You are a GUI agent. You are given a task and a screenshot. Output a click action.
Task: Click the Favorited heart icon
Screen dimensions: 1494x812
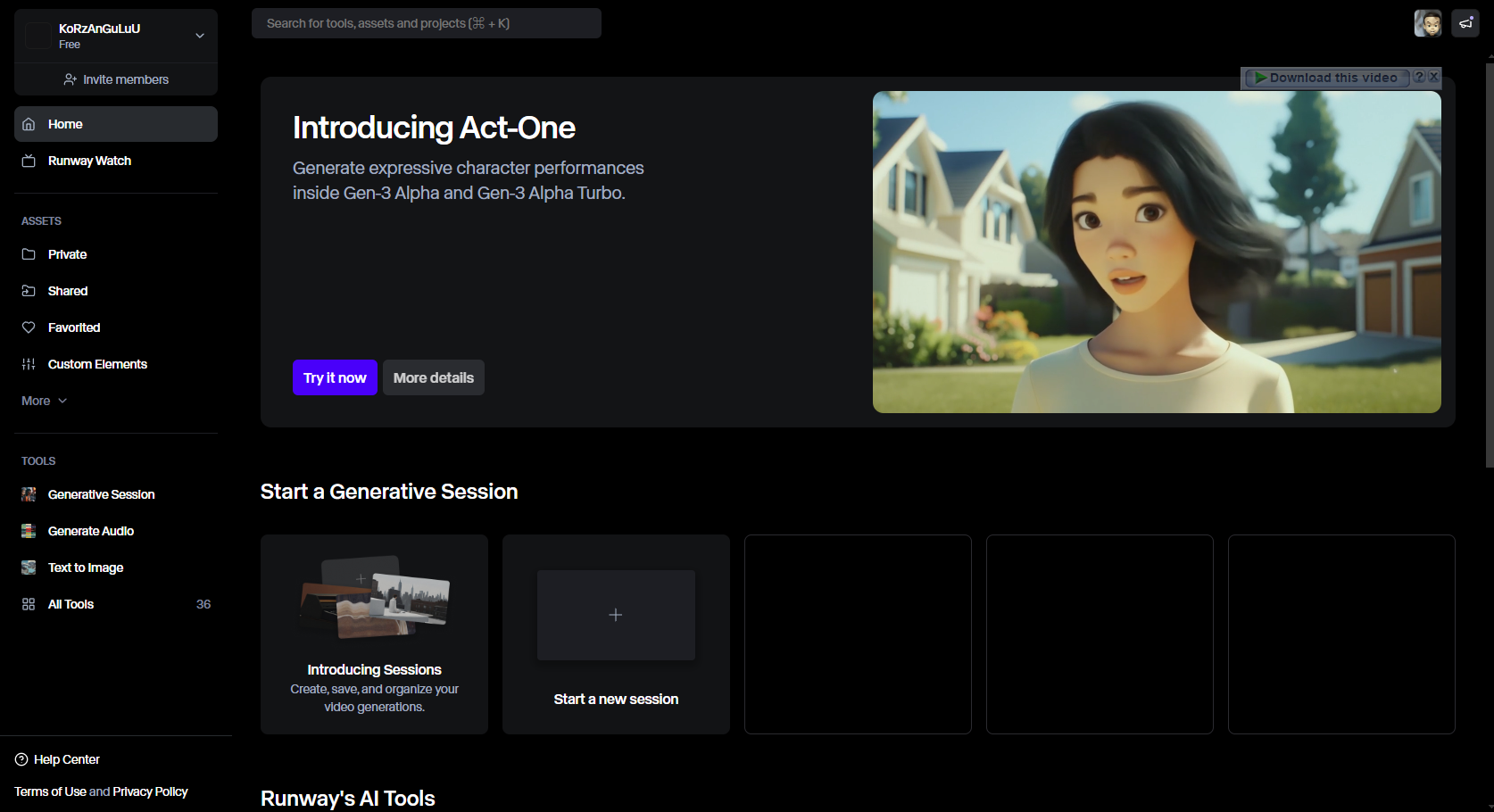click(x=29, y=327)
